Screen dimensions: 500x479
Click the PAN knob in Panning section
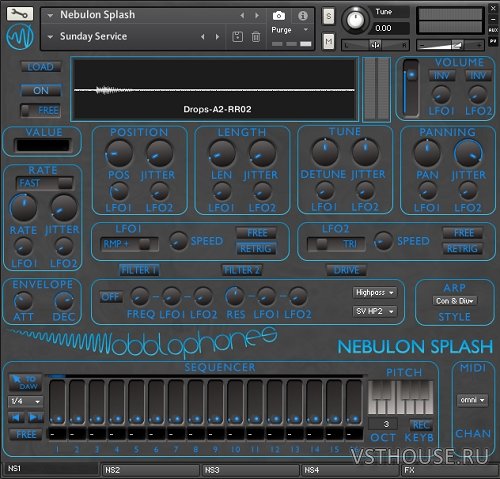427,153
